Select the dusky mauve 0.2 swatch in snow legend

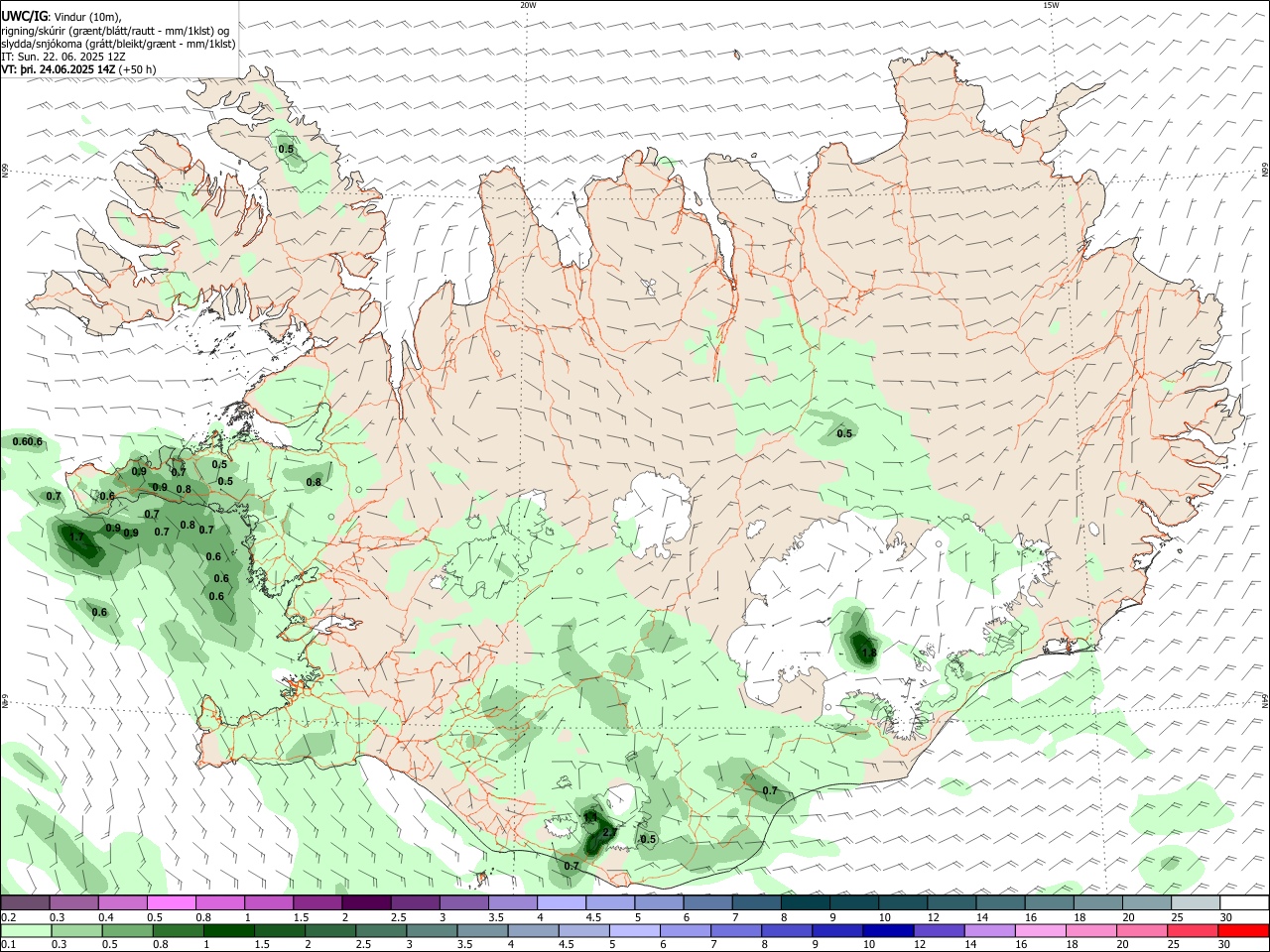tap(25, 903)
